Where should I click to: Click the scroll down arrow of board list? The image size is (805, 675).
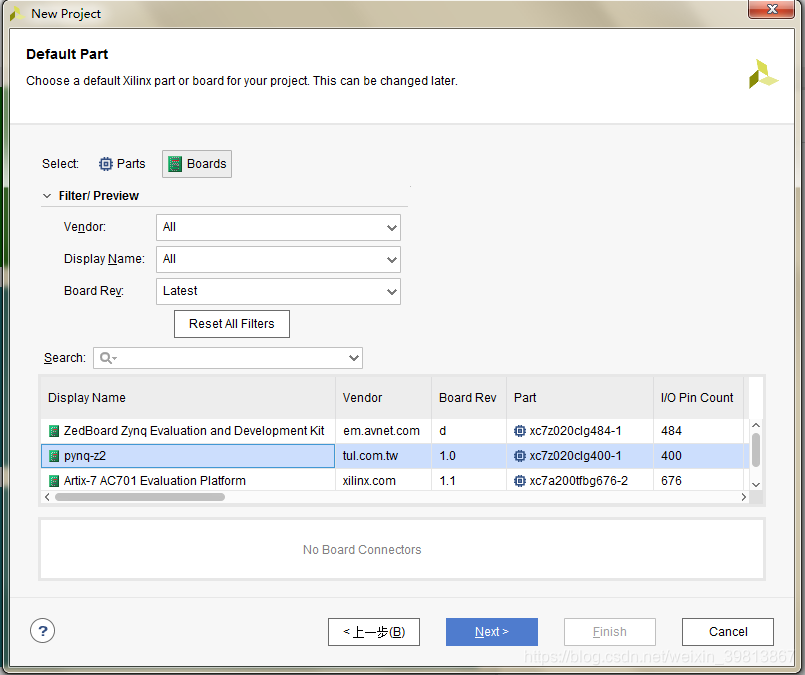coord(756,485)
